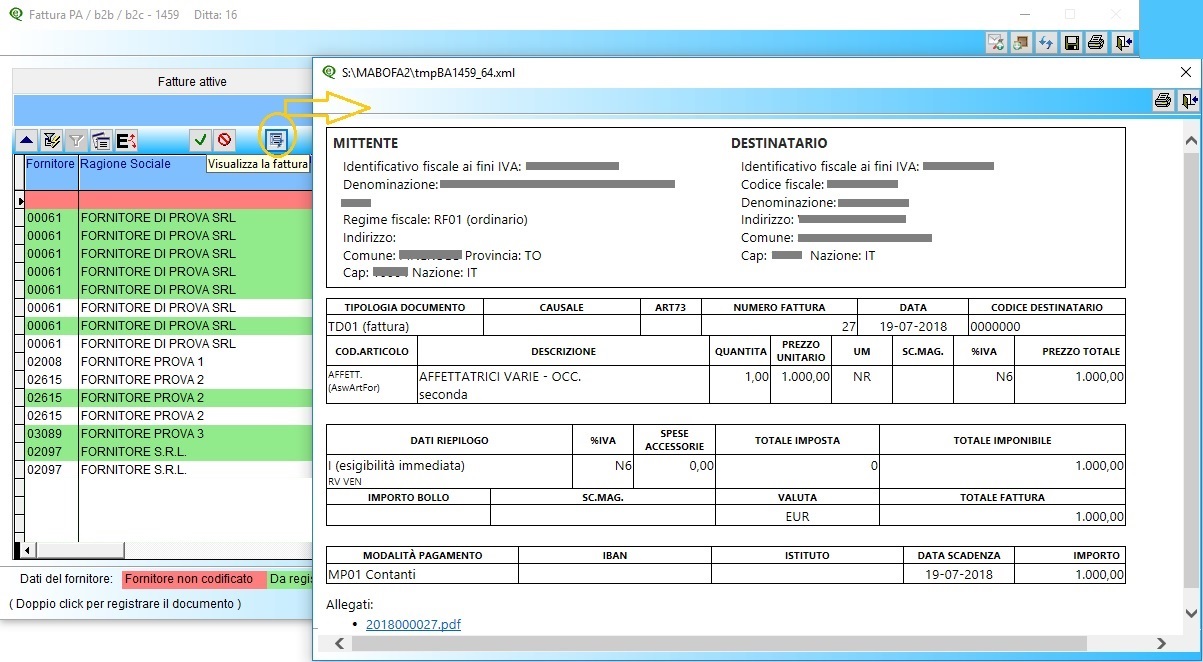Click the brown boxes download icon
This screenshot has height=662, width=1203.
click(x=1021, y=42)
